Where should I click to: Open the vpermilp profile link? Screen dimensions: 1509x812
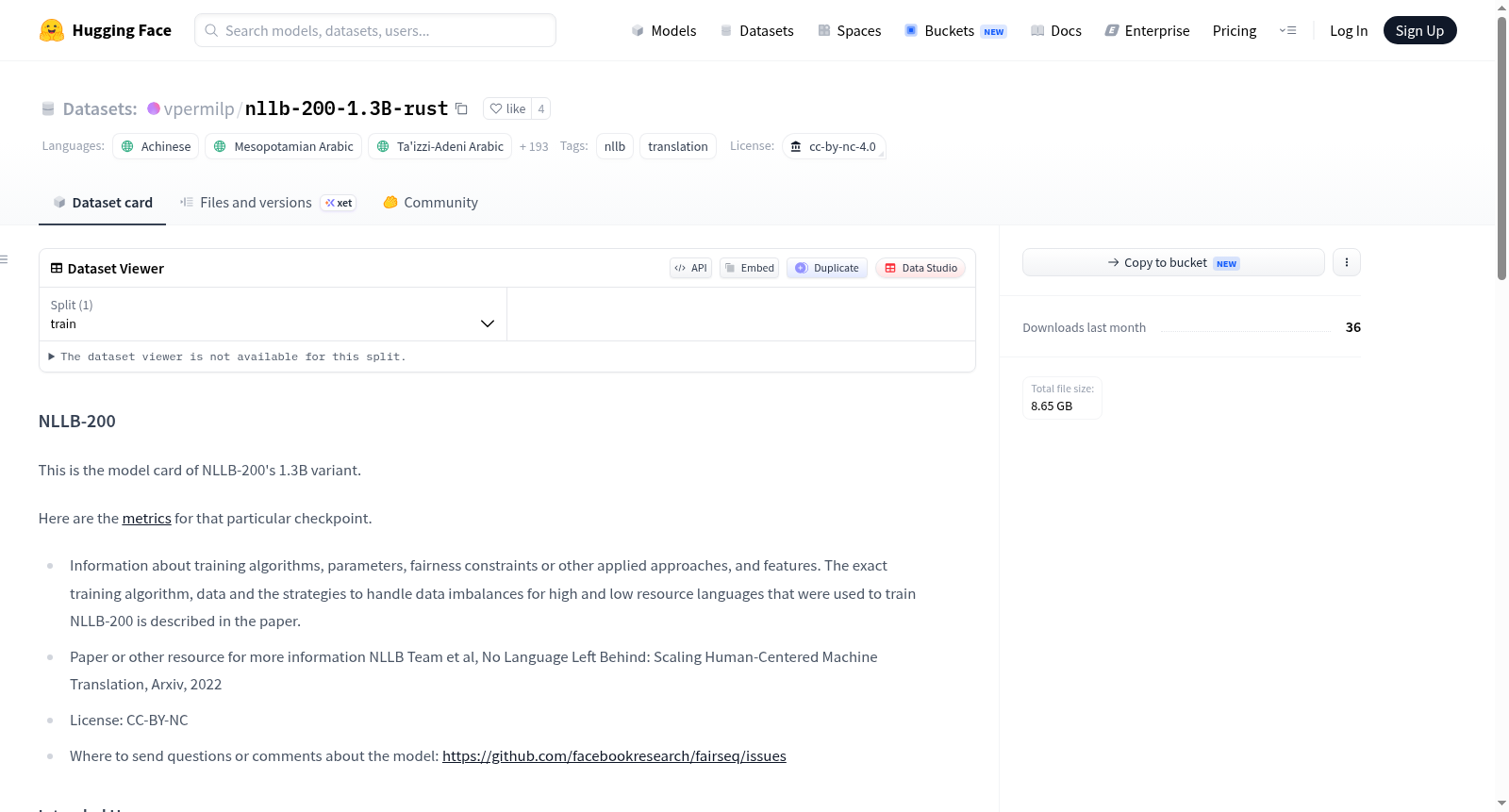coord(199,108)
